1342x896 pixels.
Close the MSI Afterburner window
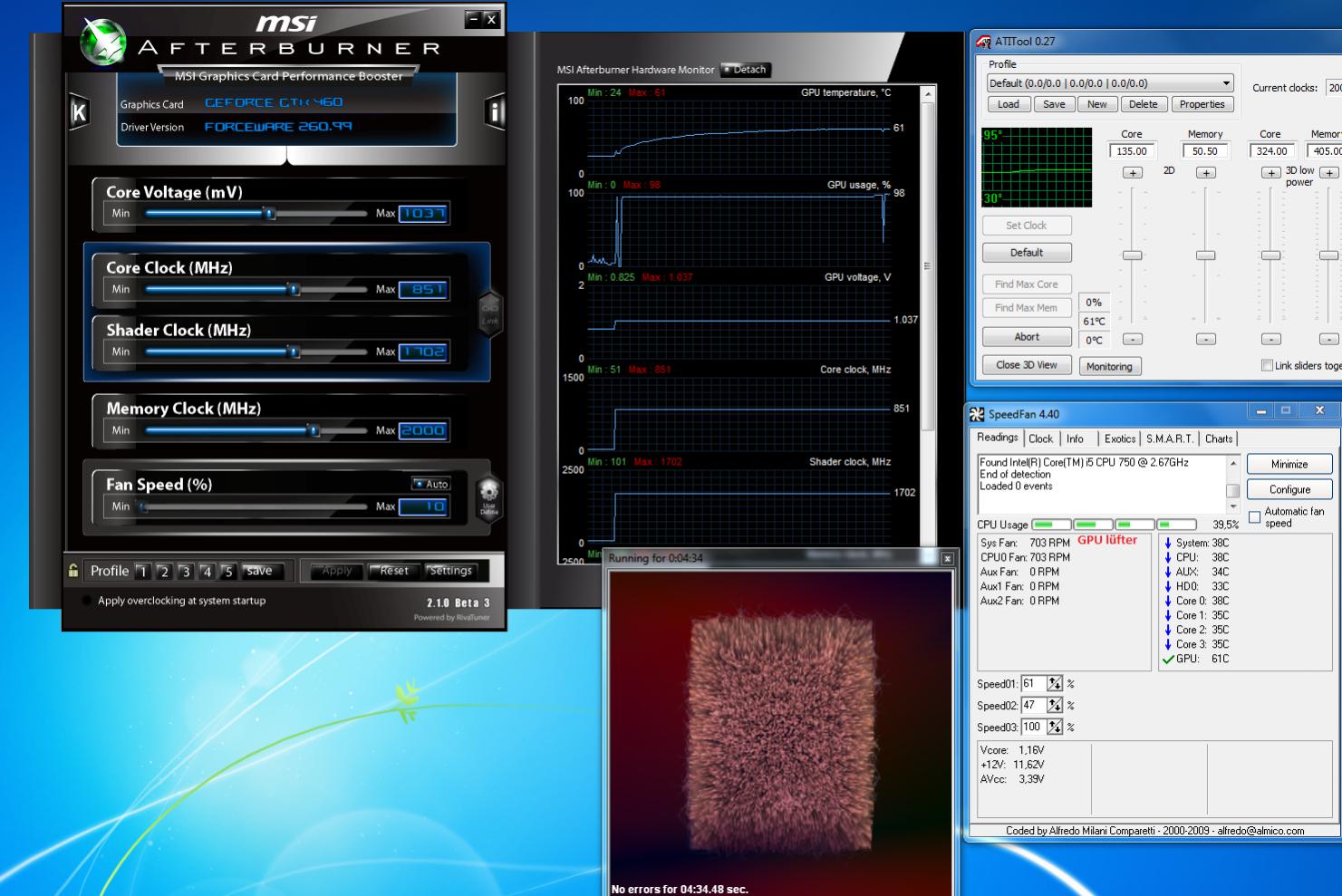coord(491,18)
